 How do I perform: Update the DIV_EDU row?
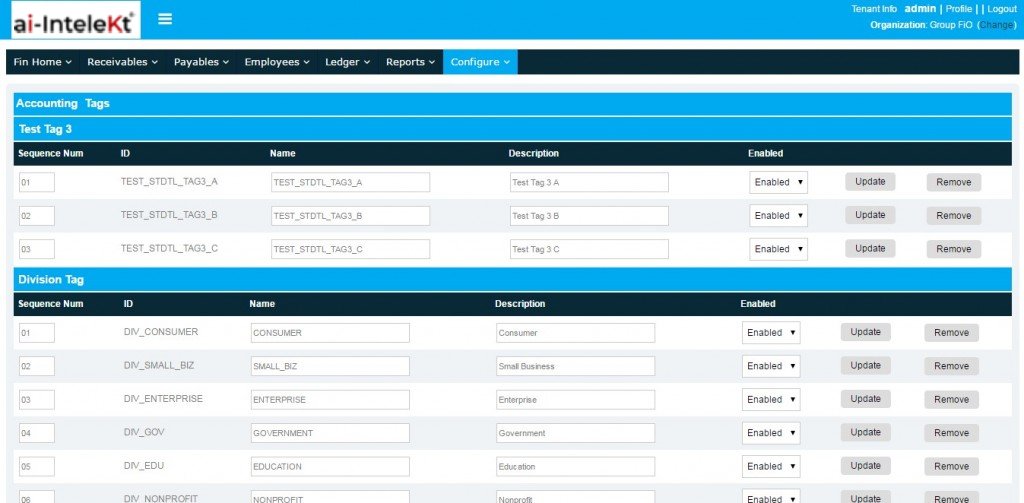click(865, 466)
